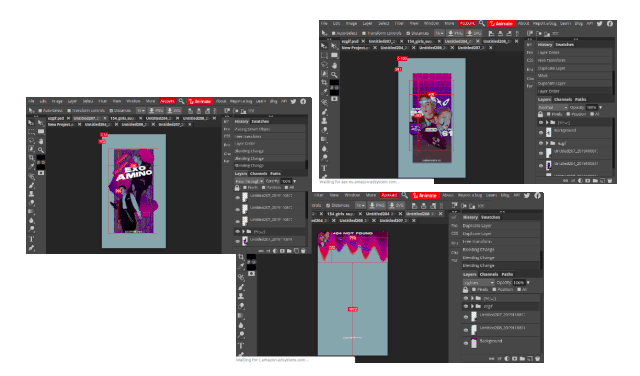Switch to the Channels tab in the EXO AMINO window

point(258,174)
